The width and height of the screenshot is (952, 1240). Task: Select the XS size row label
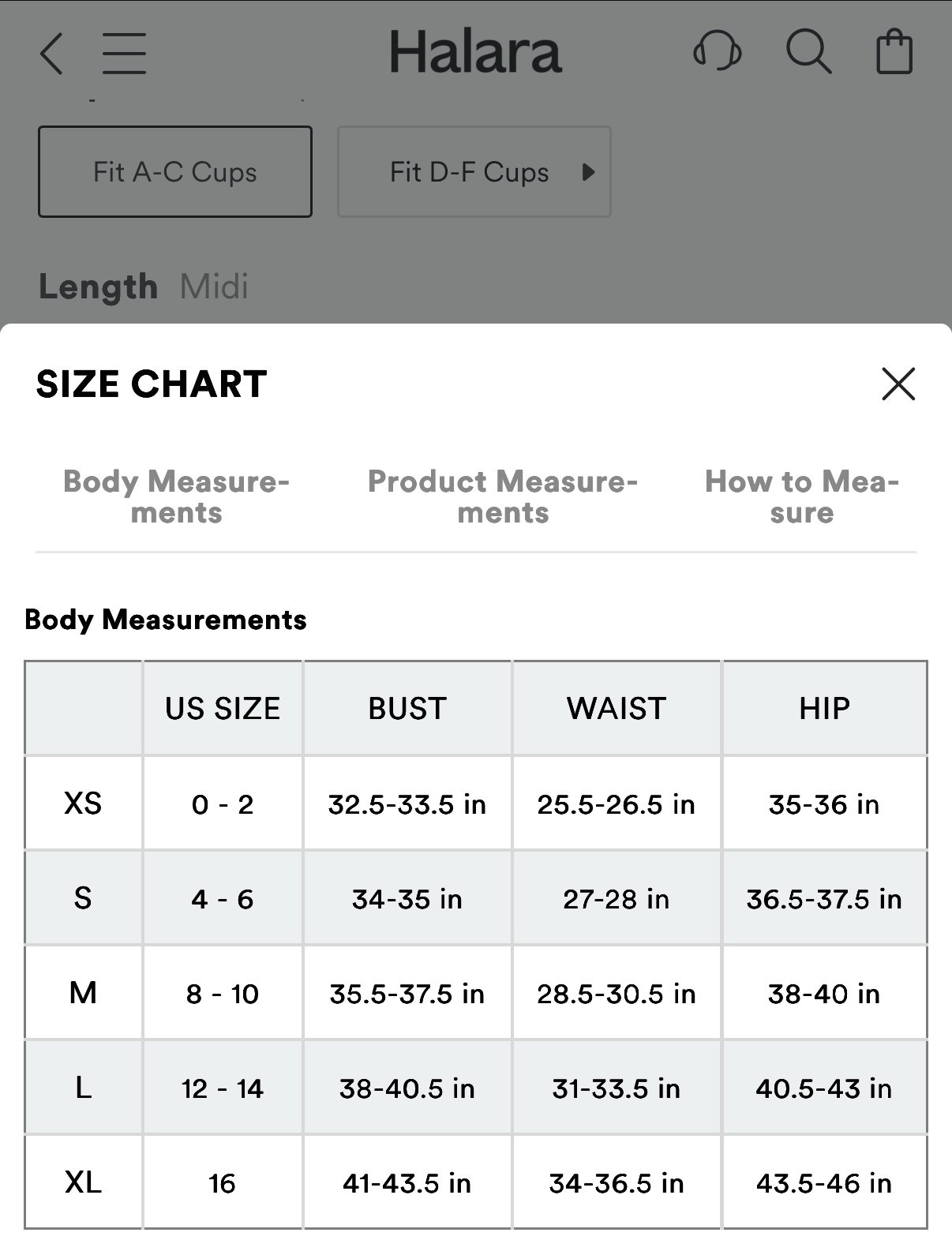[x=83, y=804]
